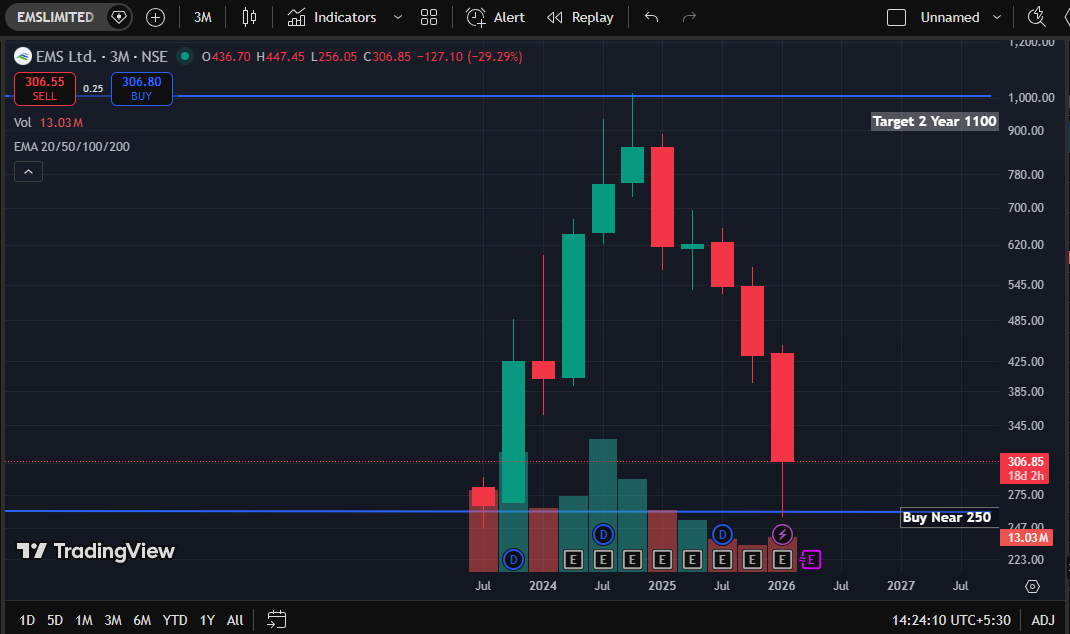
Task: Add a symbol to compare with plus icon
Action: [x=156, y=17]
